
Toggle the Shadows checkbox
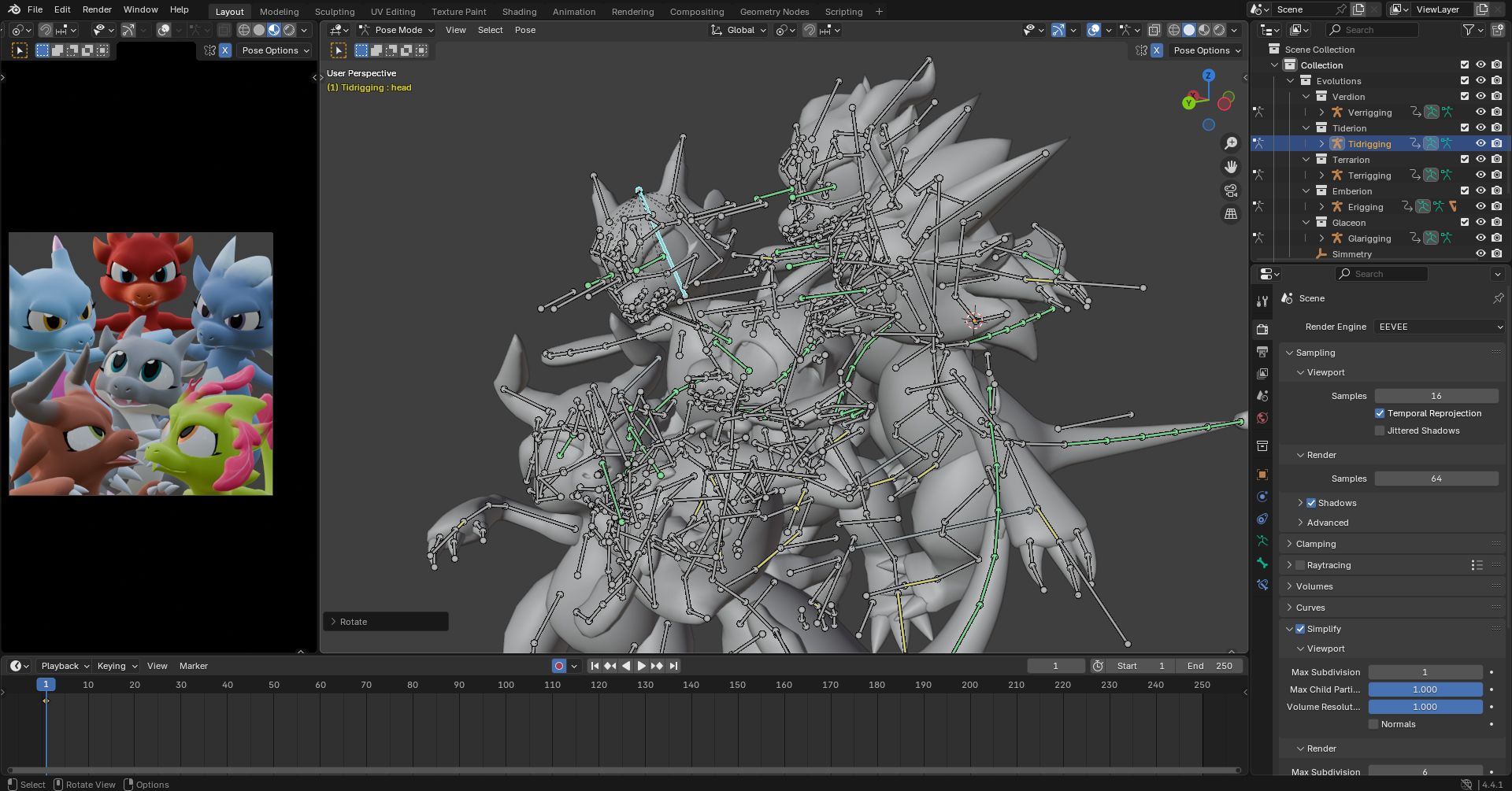[1311, 503]
